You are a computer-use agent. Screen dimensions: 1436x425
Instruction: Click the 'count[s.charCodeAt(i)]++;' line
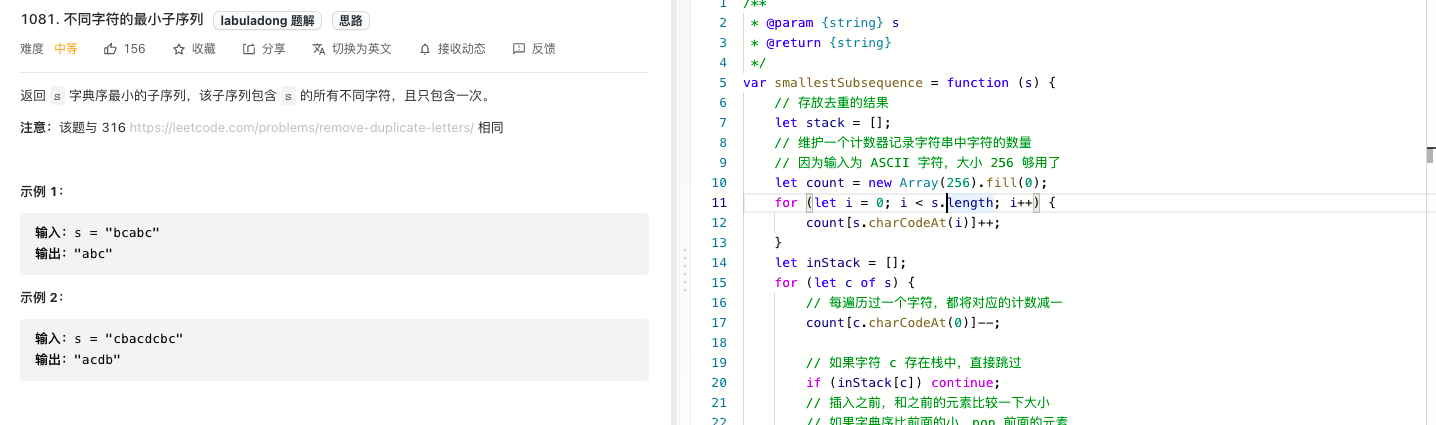coord(902,222)
